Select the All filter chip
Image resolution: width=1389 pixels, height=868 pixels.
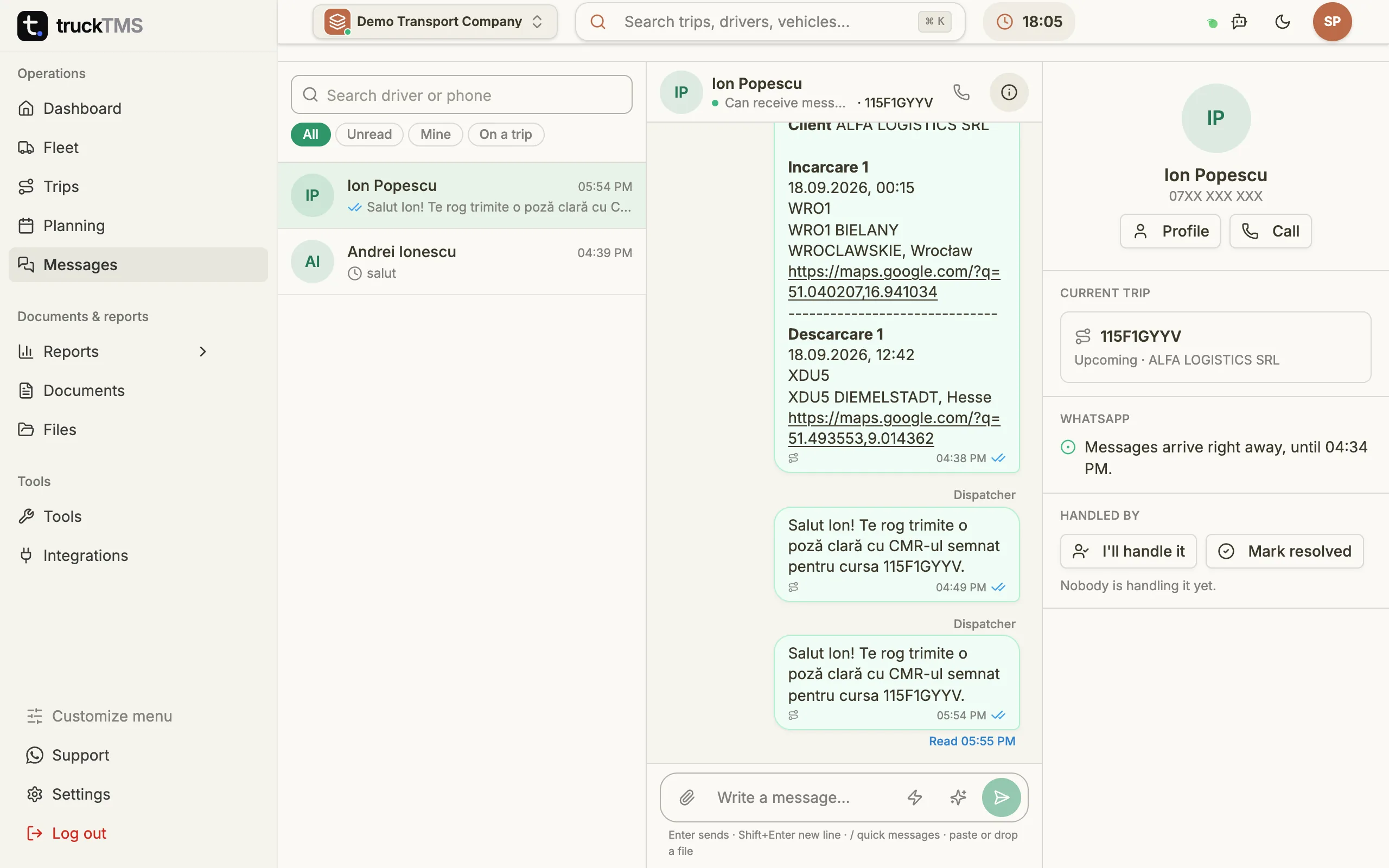[x=310, y=135]
